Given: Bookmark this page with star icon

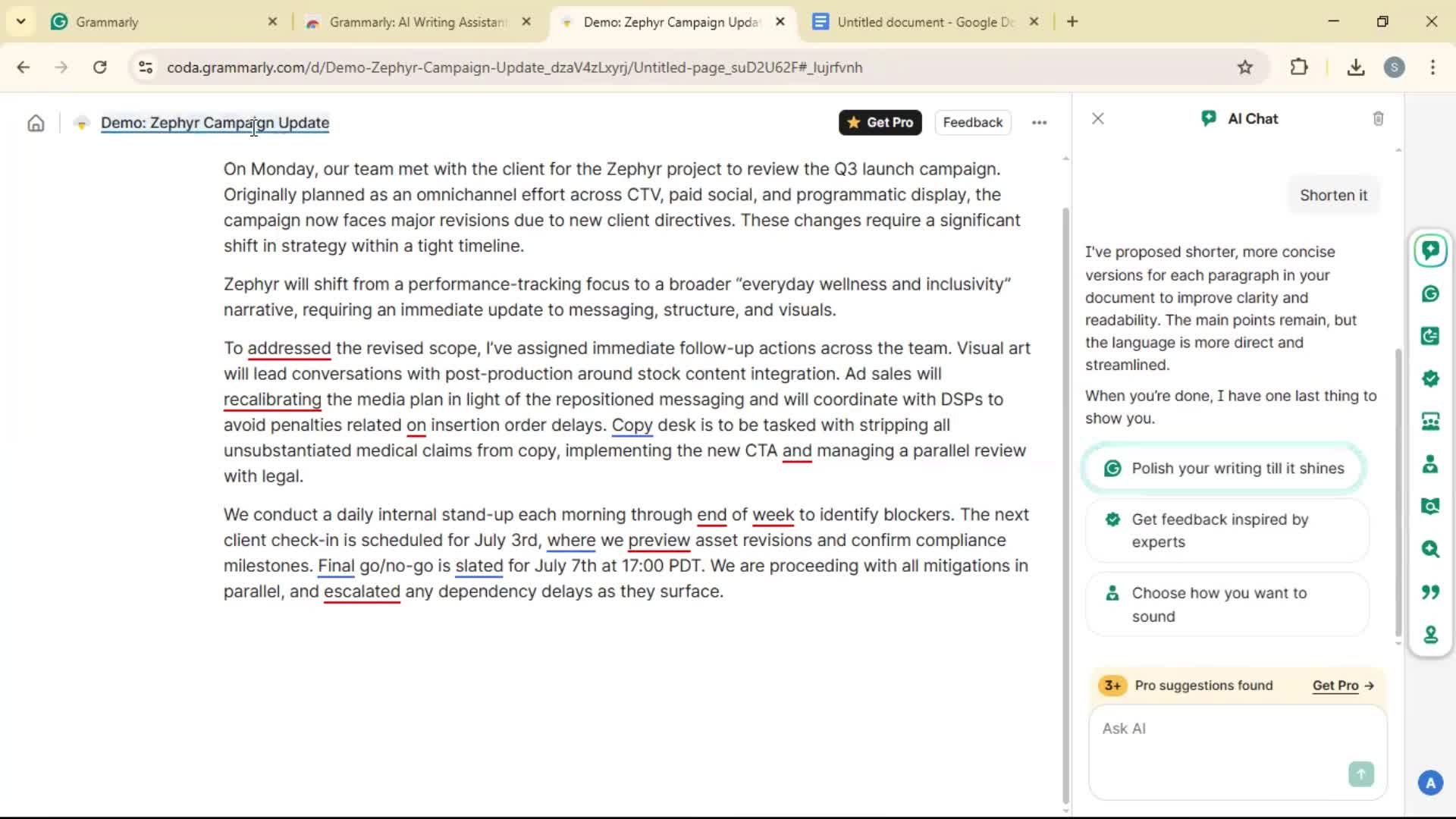Looking at the screenshot, I should point(1245,67).
